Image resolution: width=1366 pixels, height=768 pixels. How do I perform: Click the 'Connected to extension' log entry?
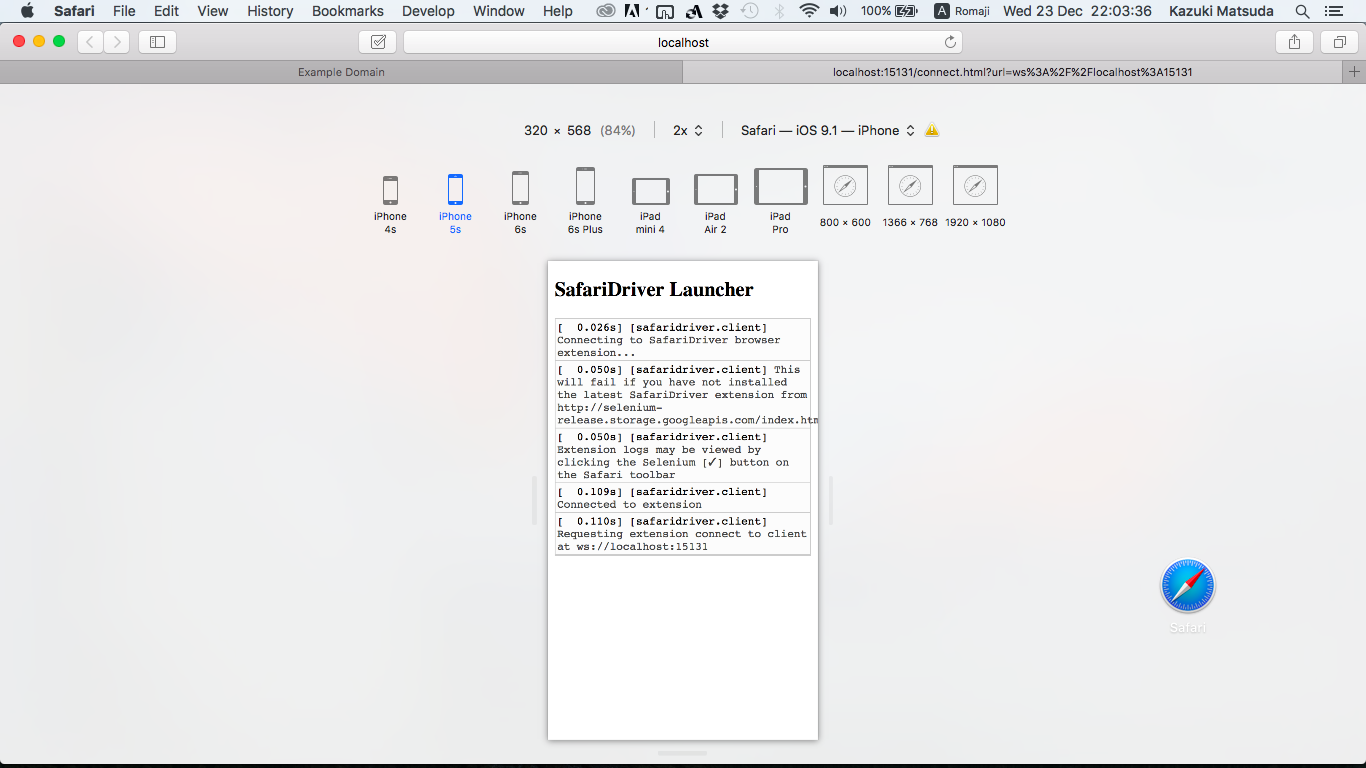pyautogui.click(x=682, y=498)
